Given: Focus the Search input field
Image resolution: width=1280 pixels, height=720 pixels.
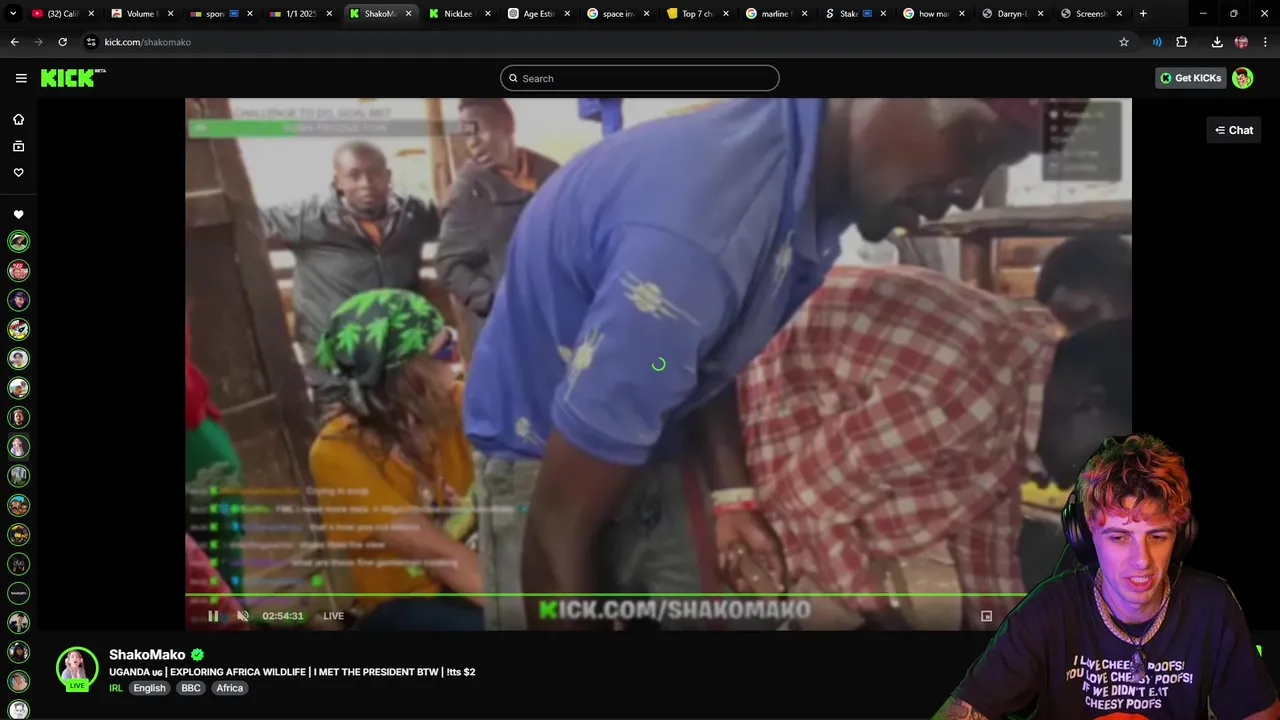Looking at the screenshot, I should coord(640,78).
